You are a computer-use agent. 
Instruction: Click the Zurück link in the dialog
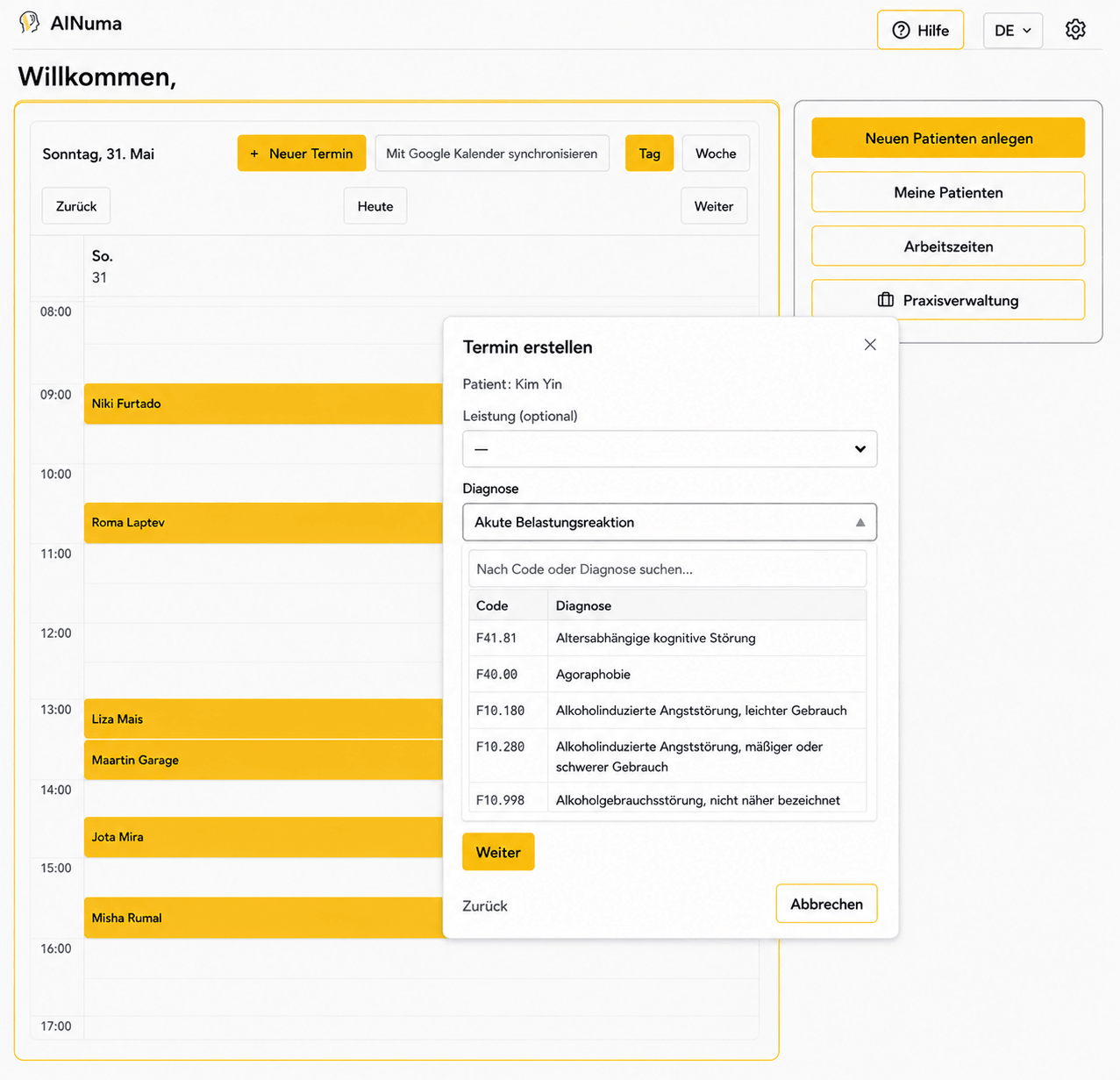485,906
